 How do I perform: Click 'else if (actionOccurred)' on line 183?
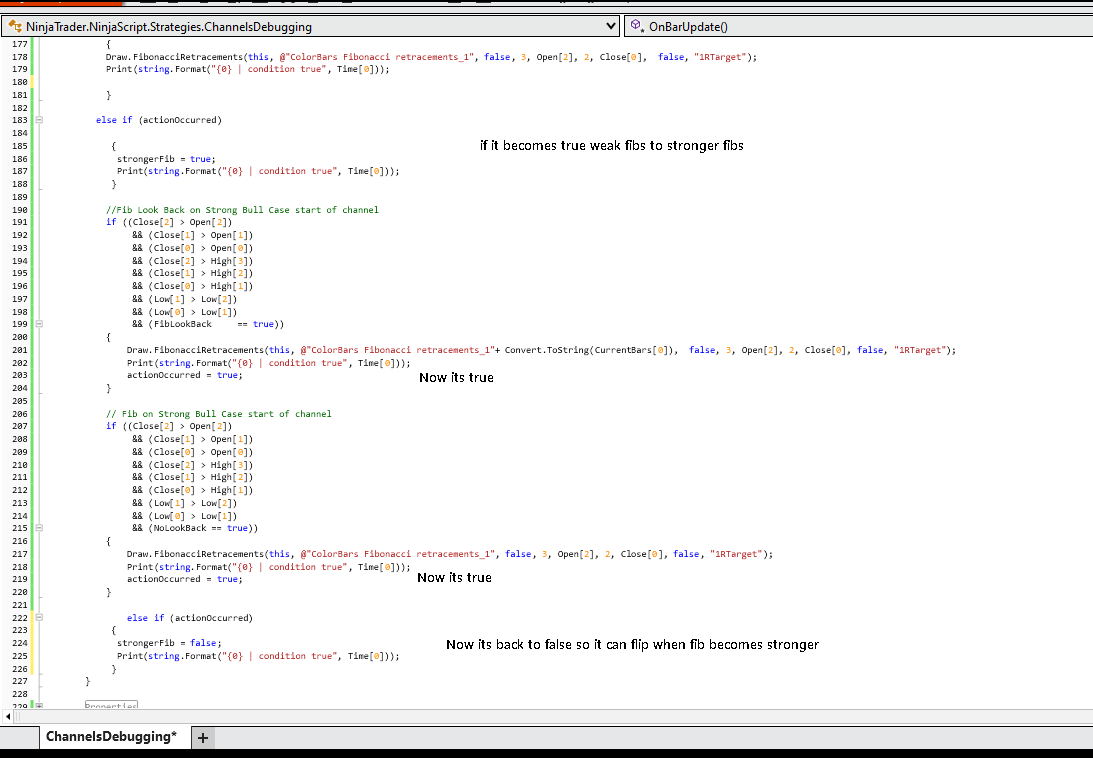point(159,120)
